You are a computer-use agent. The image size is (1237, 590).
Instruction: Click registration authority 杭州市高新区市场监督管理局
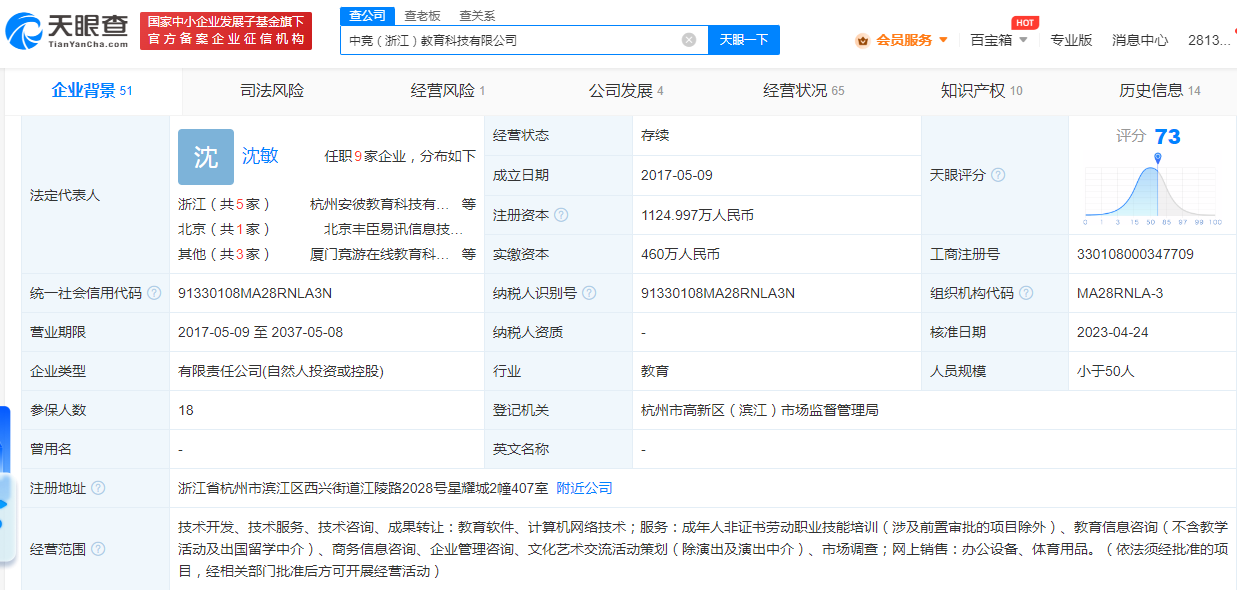pos(760,410)
